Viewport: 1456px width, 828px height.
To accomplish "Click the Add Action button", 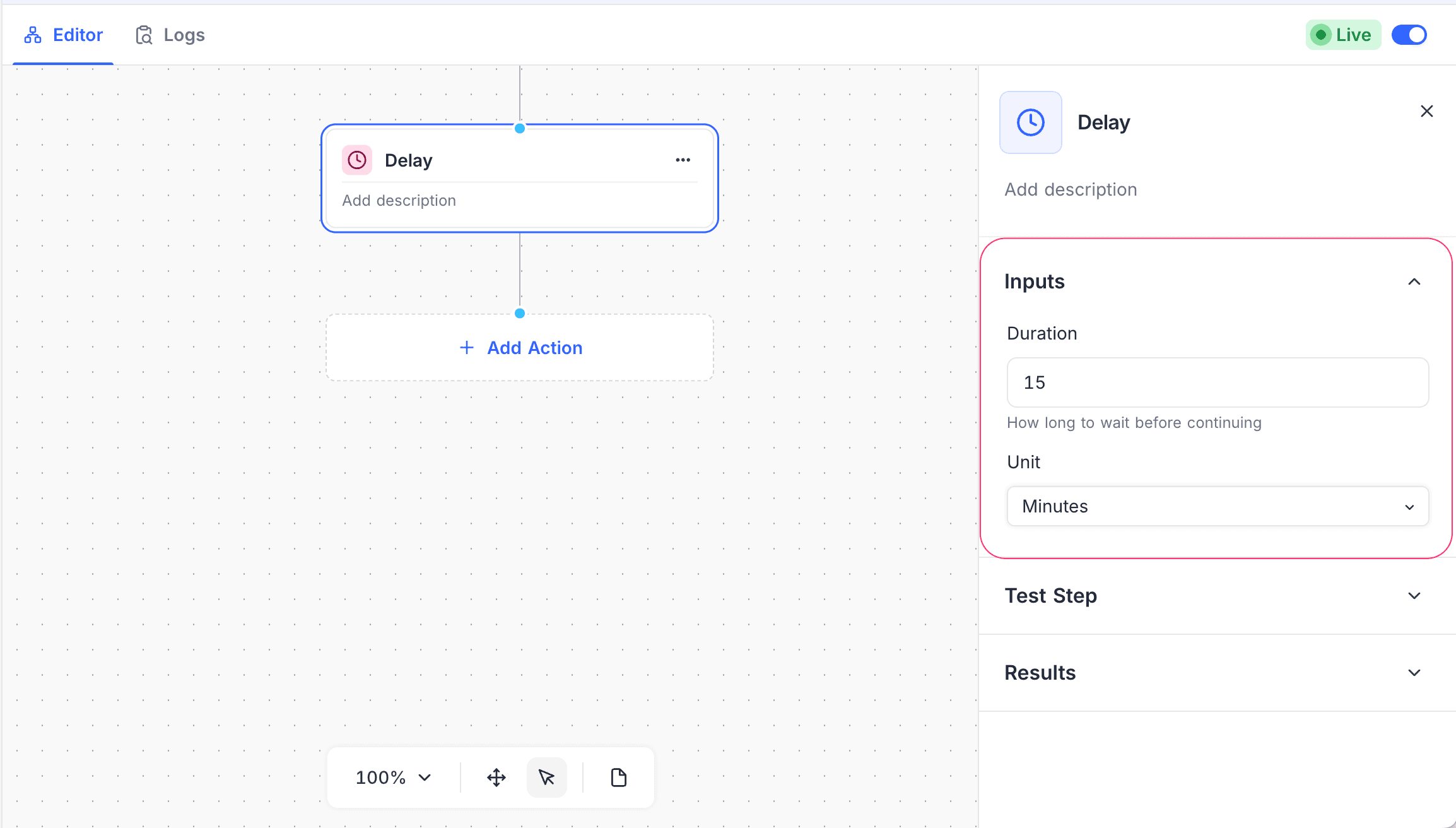I will click(520, 348).
